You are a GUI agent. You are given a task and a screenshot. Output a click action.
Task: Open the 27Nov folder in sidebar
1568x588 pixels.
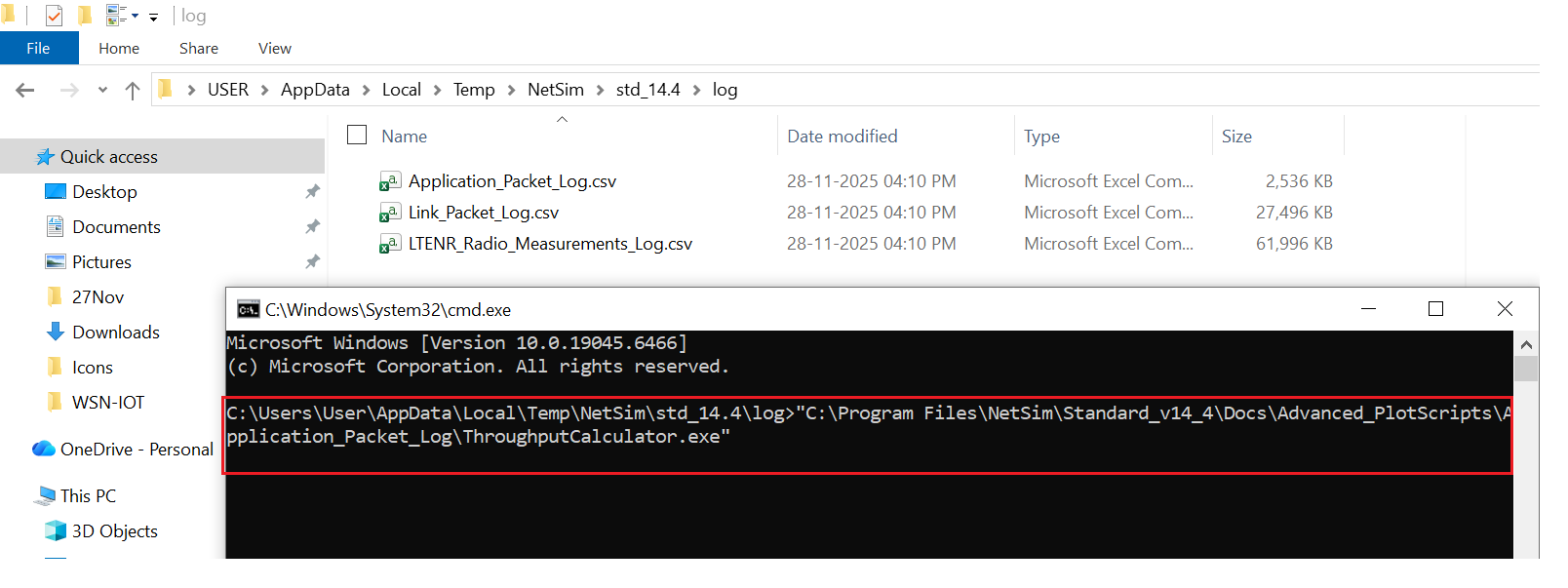(98, 296)
